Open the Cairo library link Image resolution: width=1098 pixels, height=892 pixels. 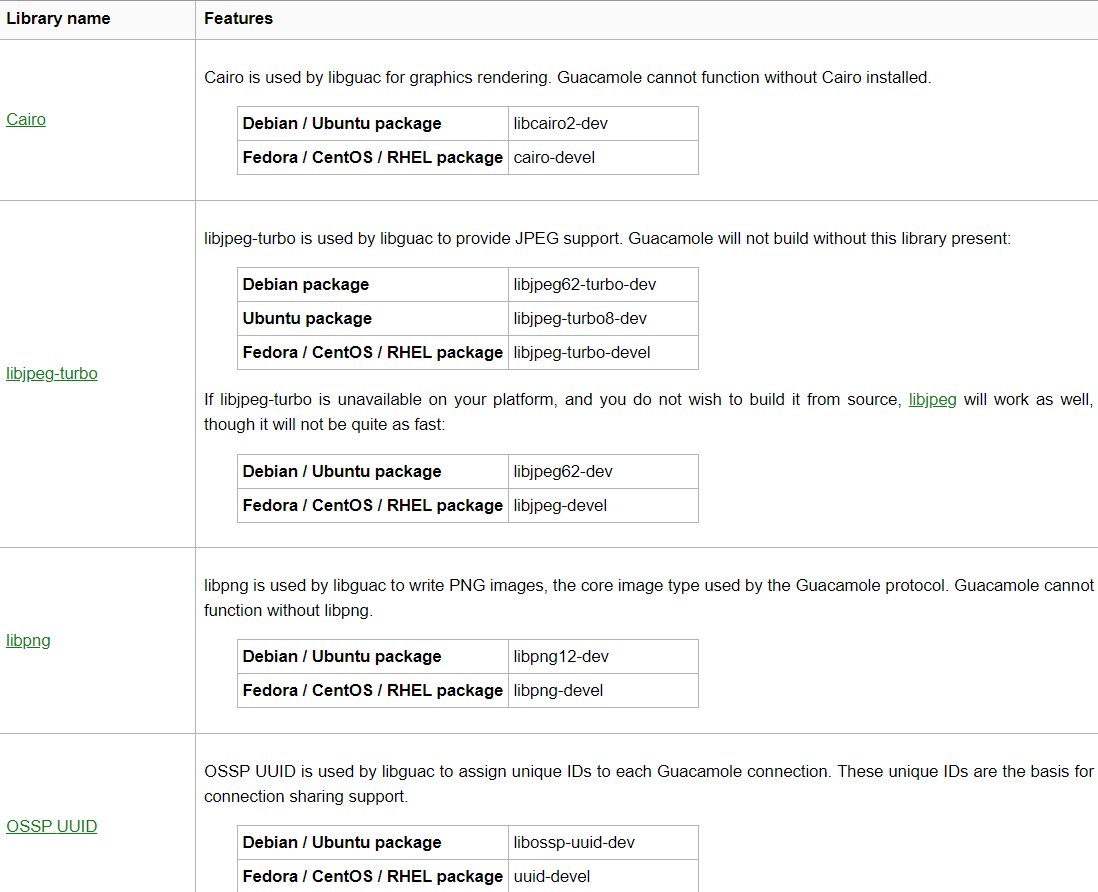click(x=26, y=120)
